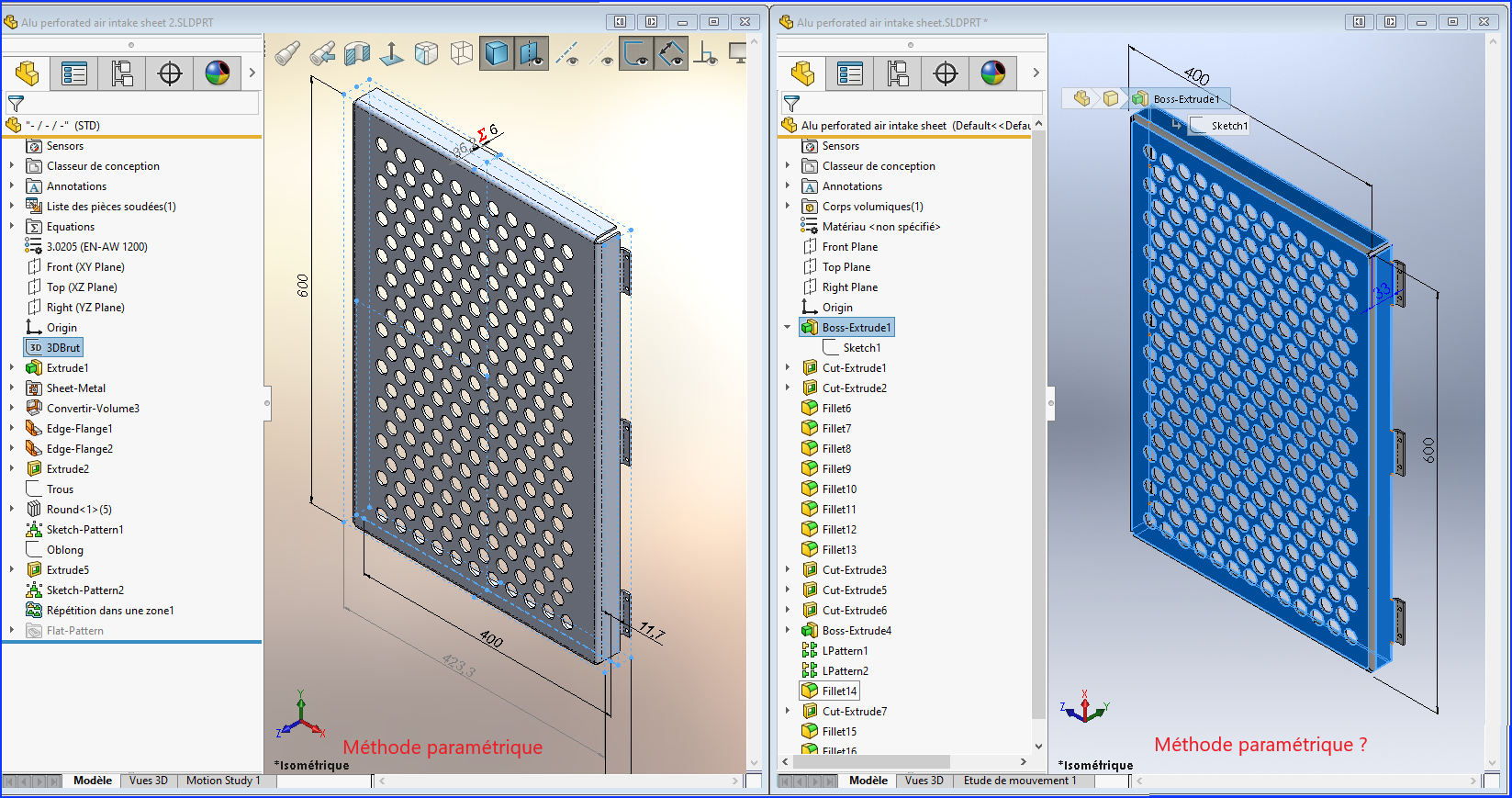
Task: Expand Extrude1 in left tree
Action: click(12, 368)
